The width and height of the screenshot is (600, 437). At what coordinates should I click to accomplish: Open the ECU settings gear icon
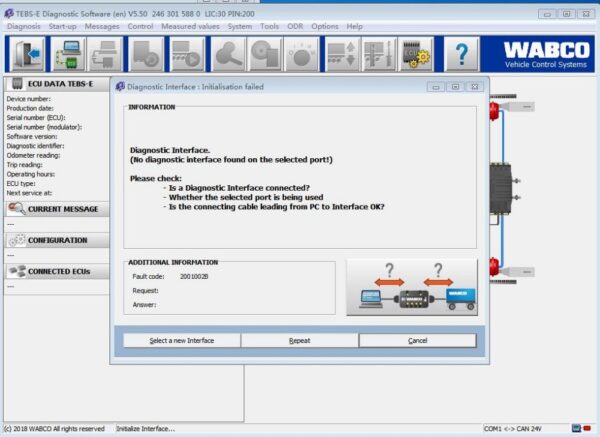coord(416,54)
